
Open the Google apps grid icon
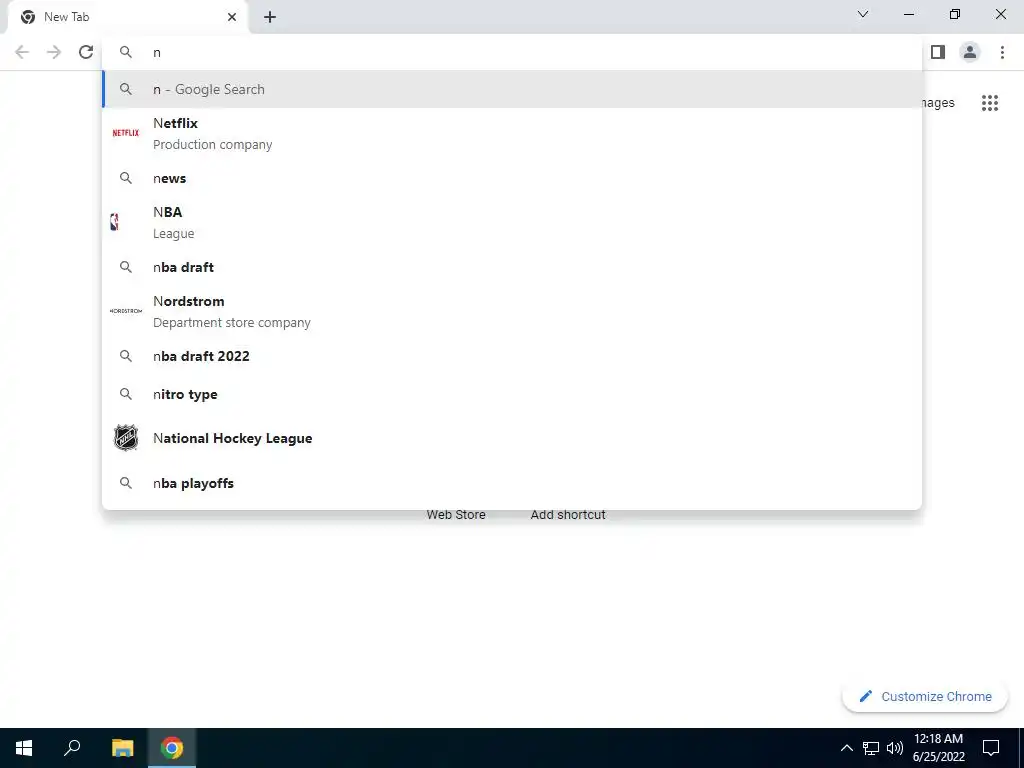click(990, 103)
